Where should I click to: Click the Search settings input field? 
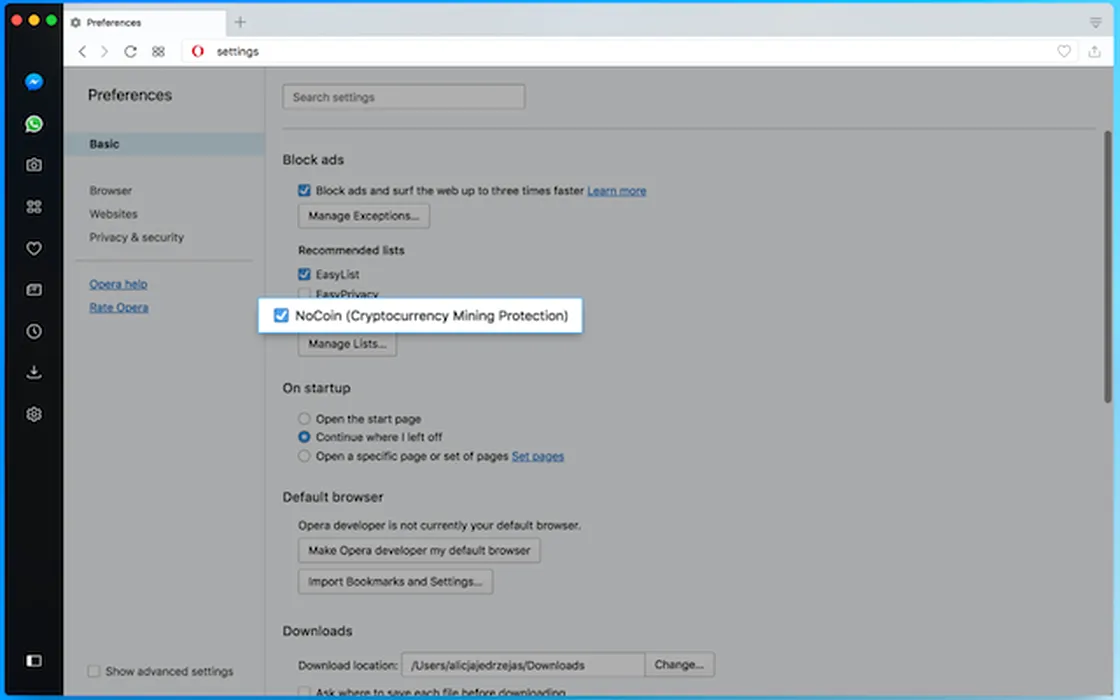click(x=403, y=97)
